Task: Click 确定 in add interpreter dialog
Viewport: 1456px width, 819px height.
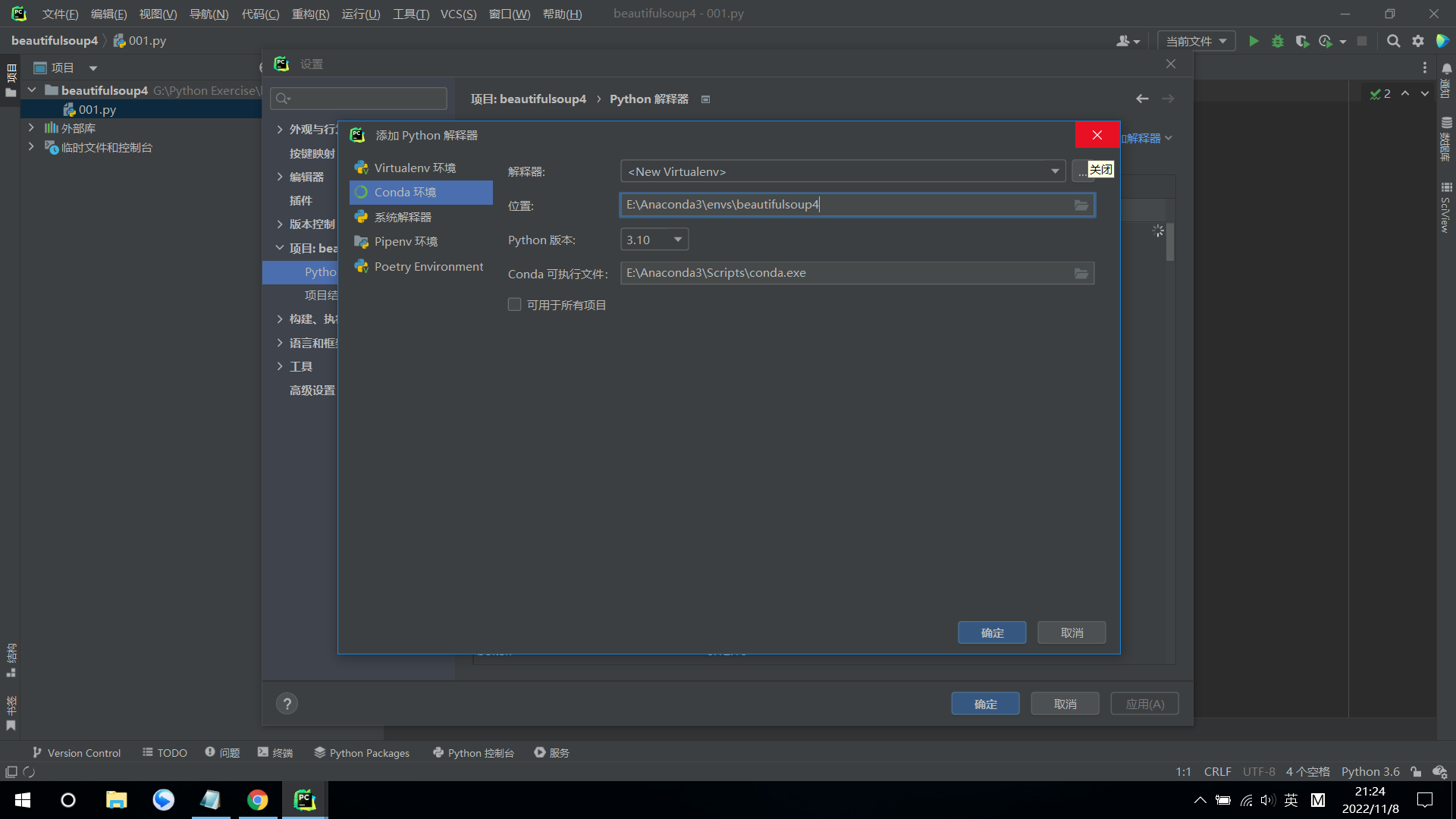Action: pyautogui.click(x=992, y=632)
